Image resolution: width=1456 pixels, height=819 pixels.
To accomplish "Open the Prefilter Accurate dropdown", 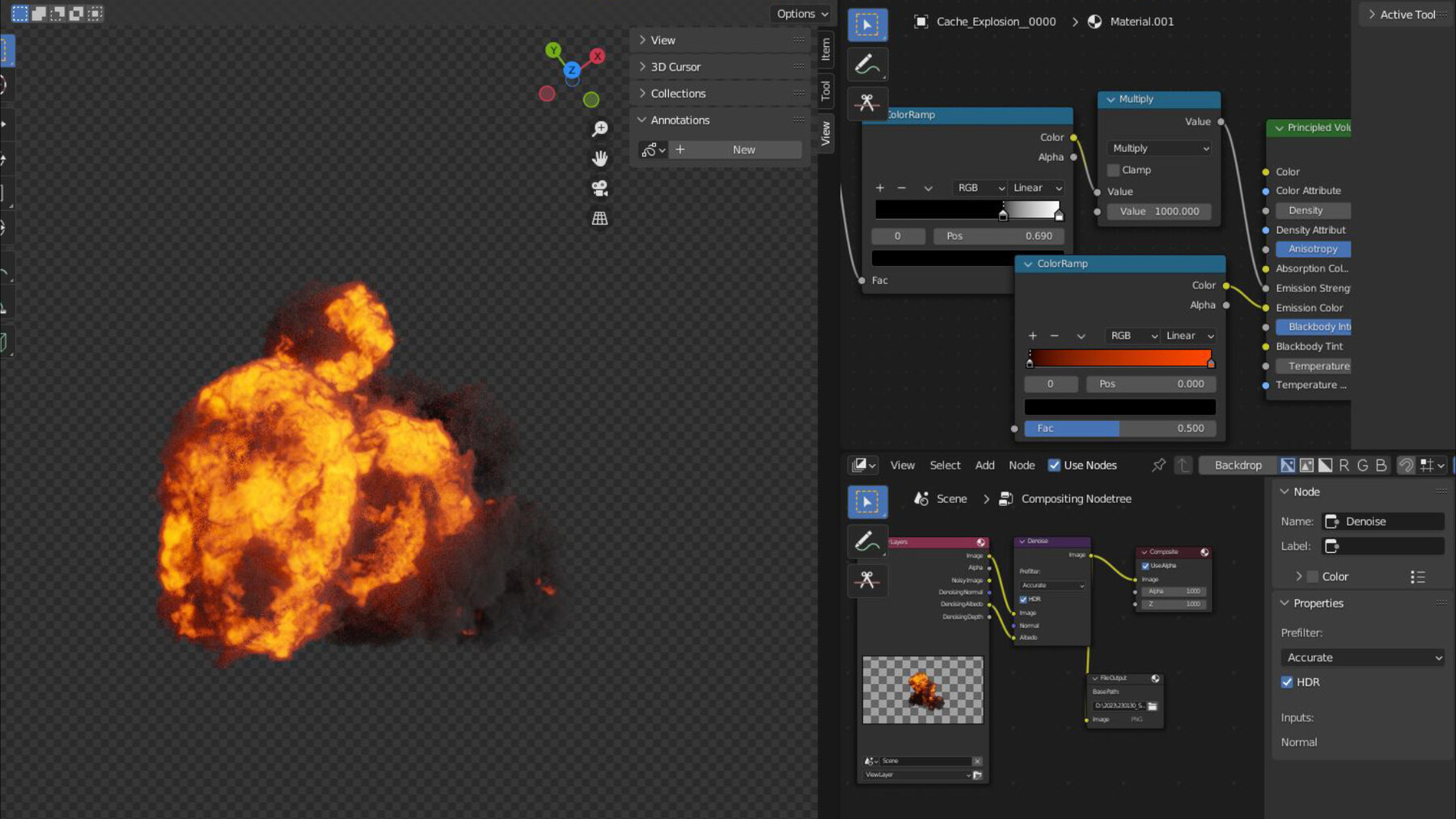I will click(1362, 657).
